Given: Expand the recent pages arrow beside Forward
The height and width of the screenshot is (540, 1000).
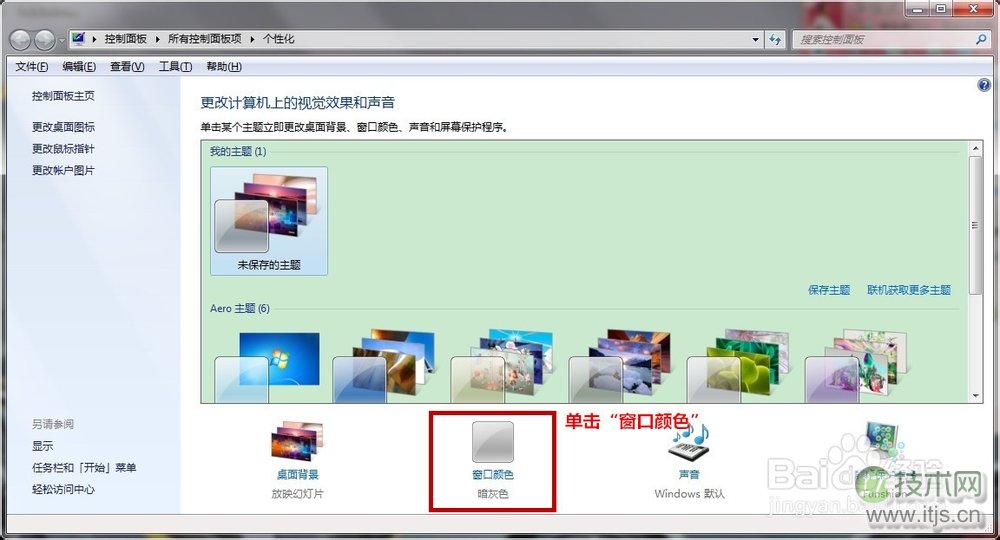Looking at the screenshot, I should coord(61,40).
